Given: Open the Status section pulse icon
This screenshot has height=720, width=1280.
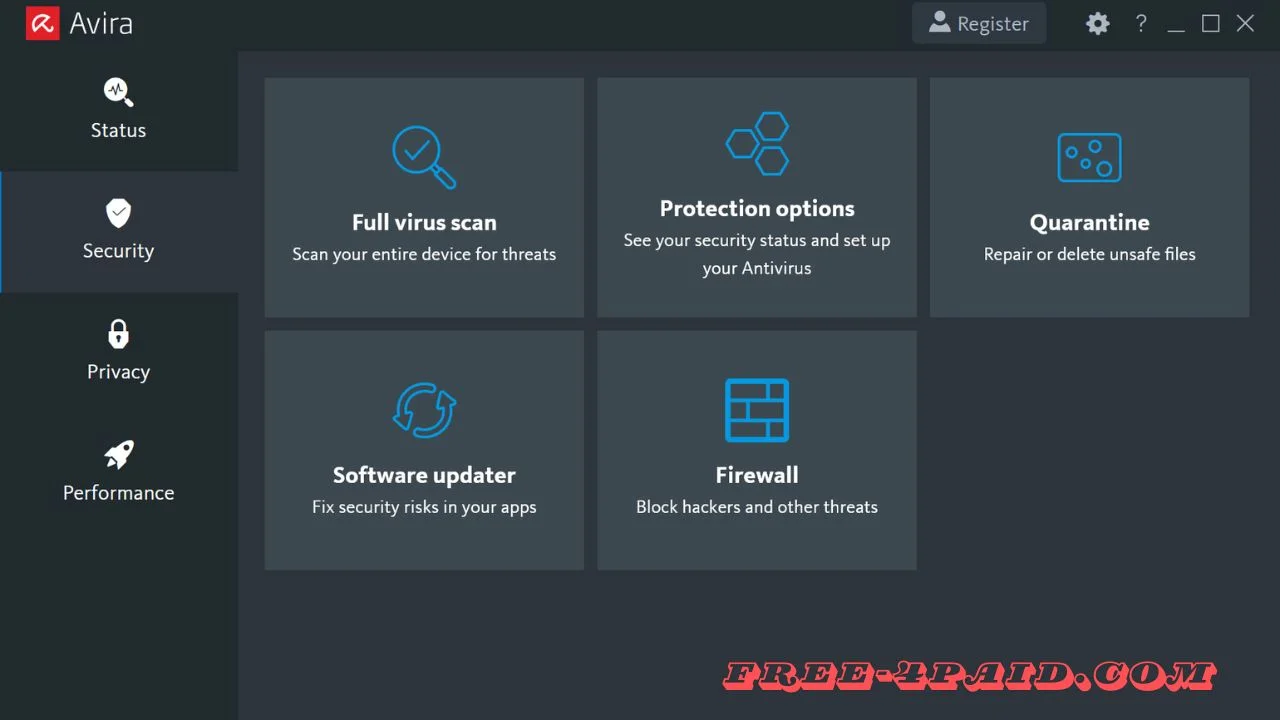Looking at the screenshot, I should 119,92.
